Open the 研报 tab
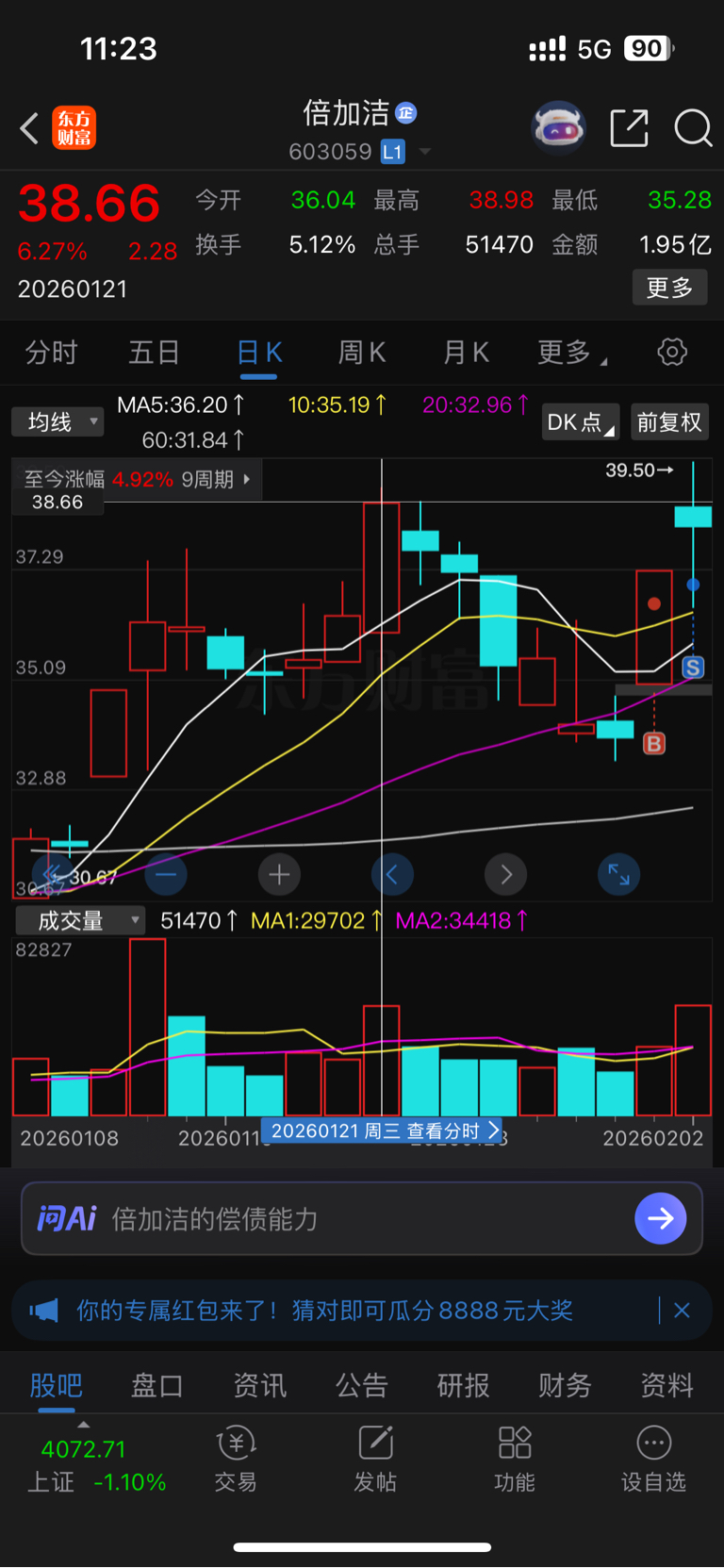The image size is (724, 1568). click(x=463, y=1385)
